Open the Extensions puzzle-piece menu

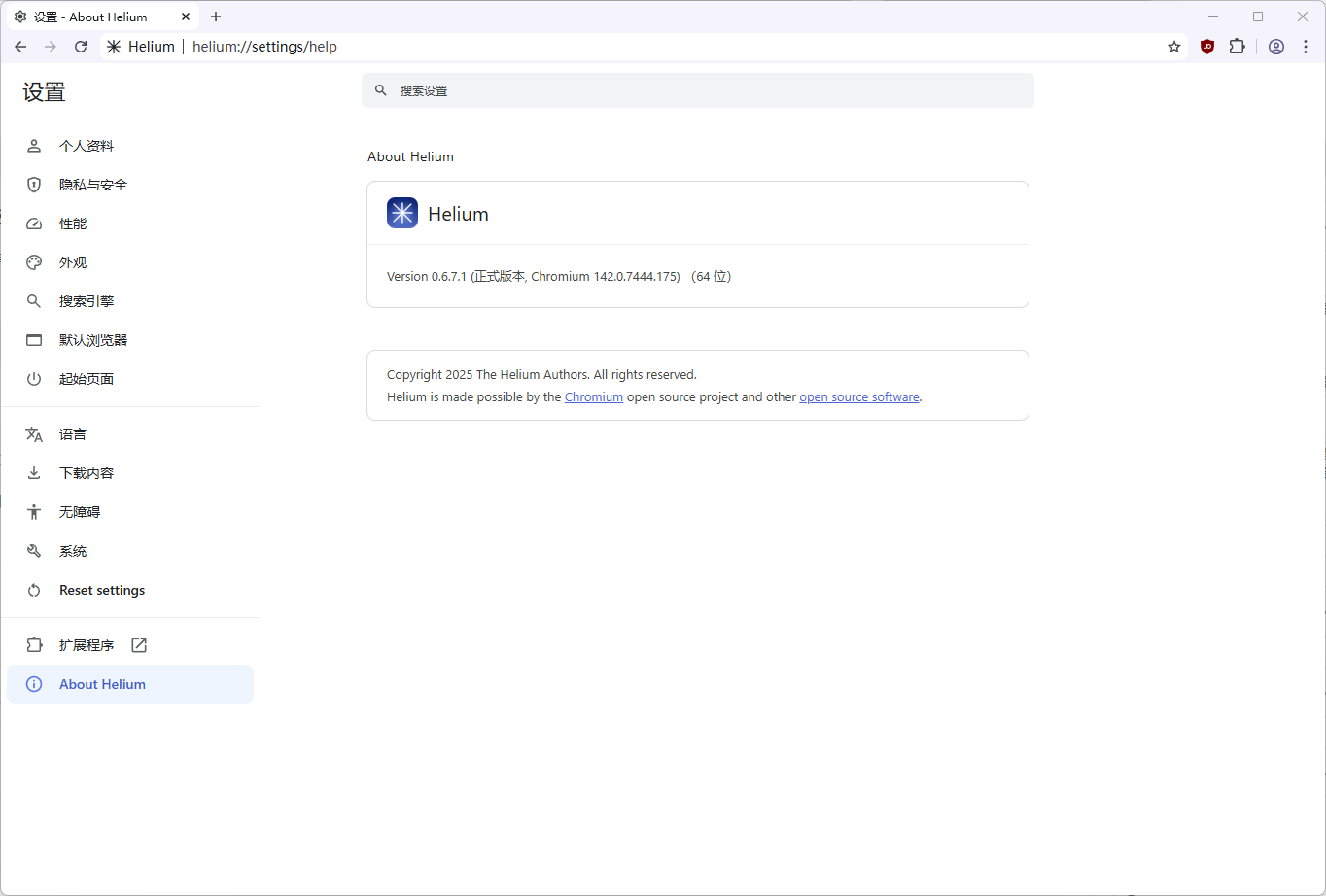[x=1237, y=47]
